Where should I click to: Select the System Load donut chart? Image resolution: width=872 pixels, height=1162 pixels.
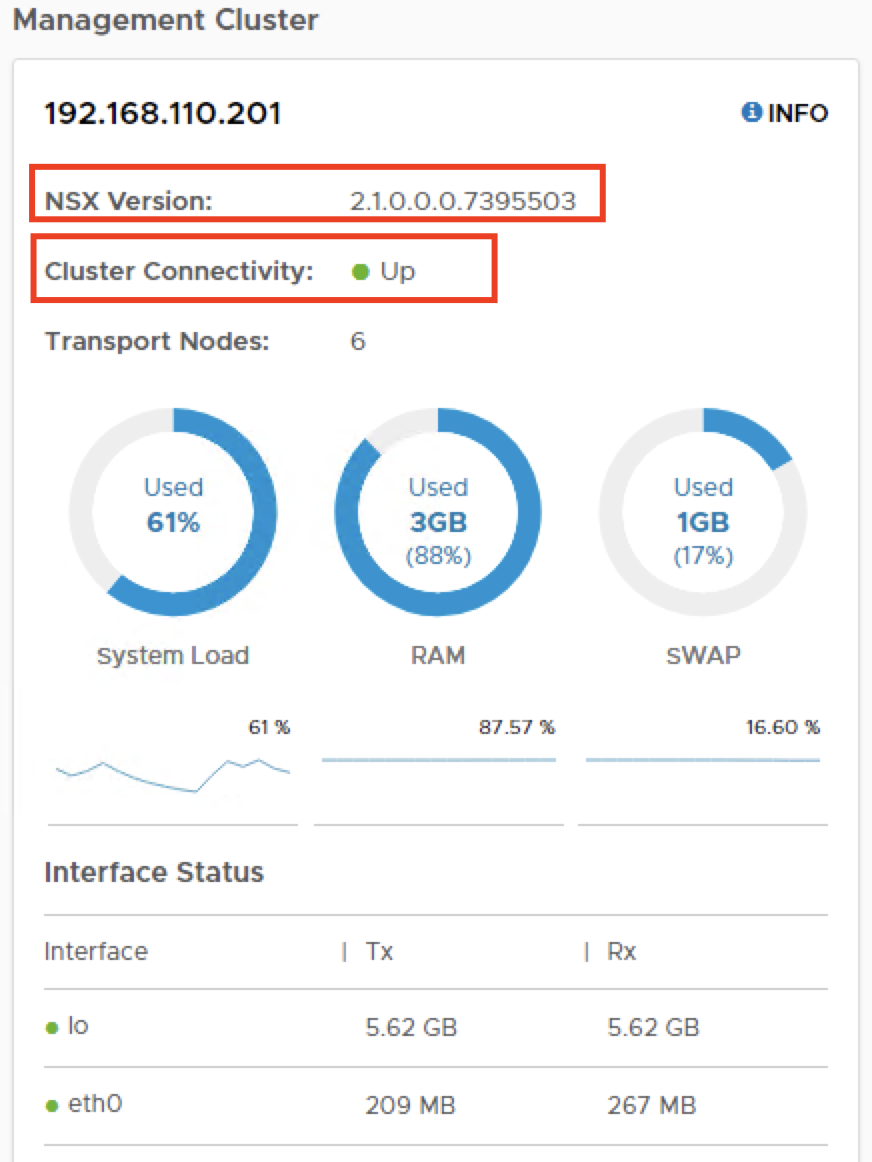coord(173,511)
